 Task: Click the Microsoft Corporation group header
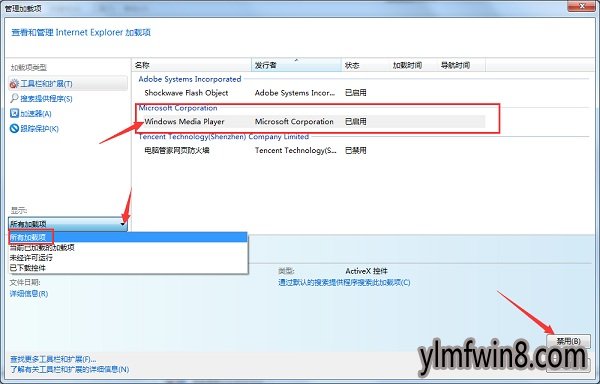click(178, 108)
